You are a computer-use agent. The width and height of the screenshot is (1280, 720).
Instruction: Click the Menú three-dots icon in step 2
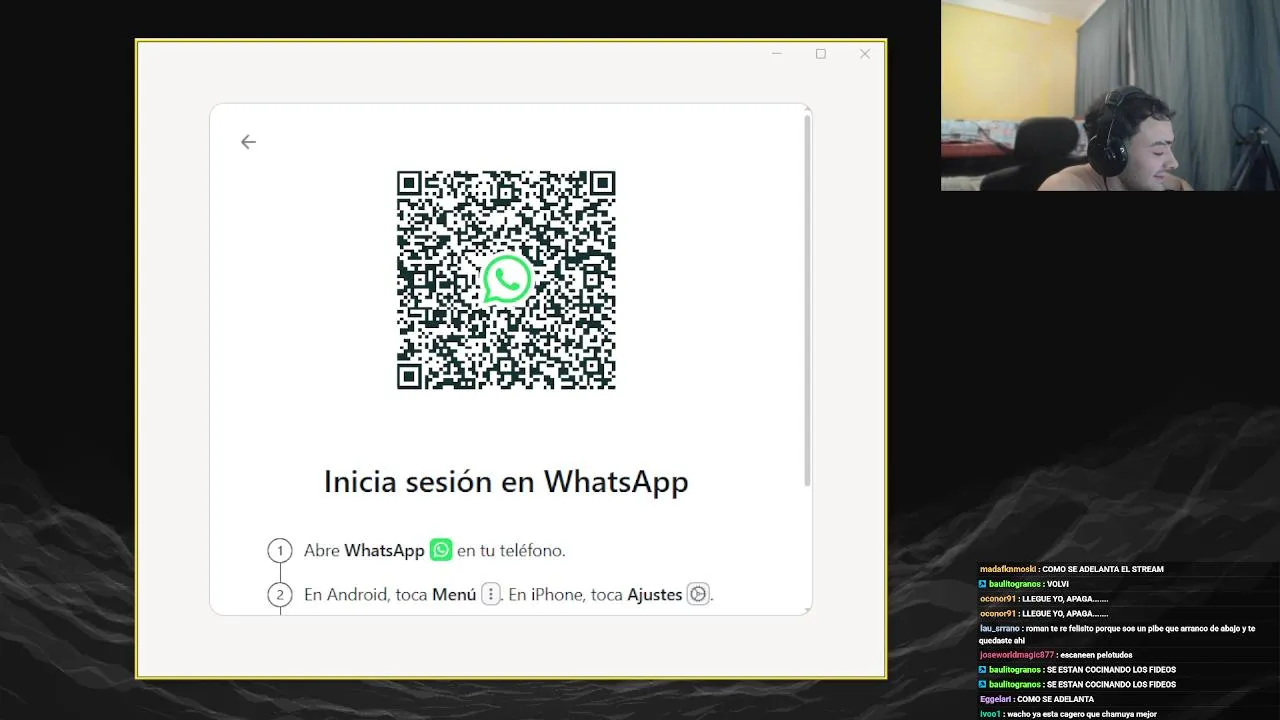pos(490,594)
